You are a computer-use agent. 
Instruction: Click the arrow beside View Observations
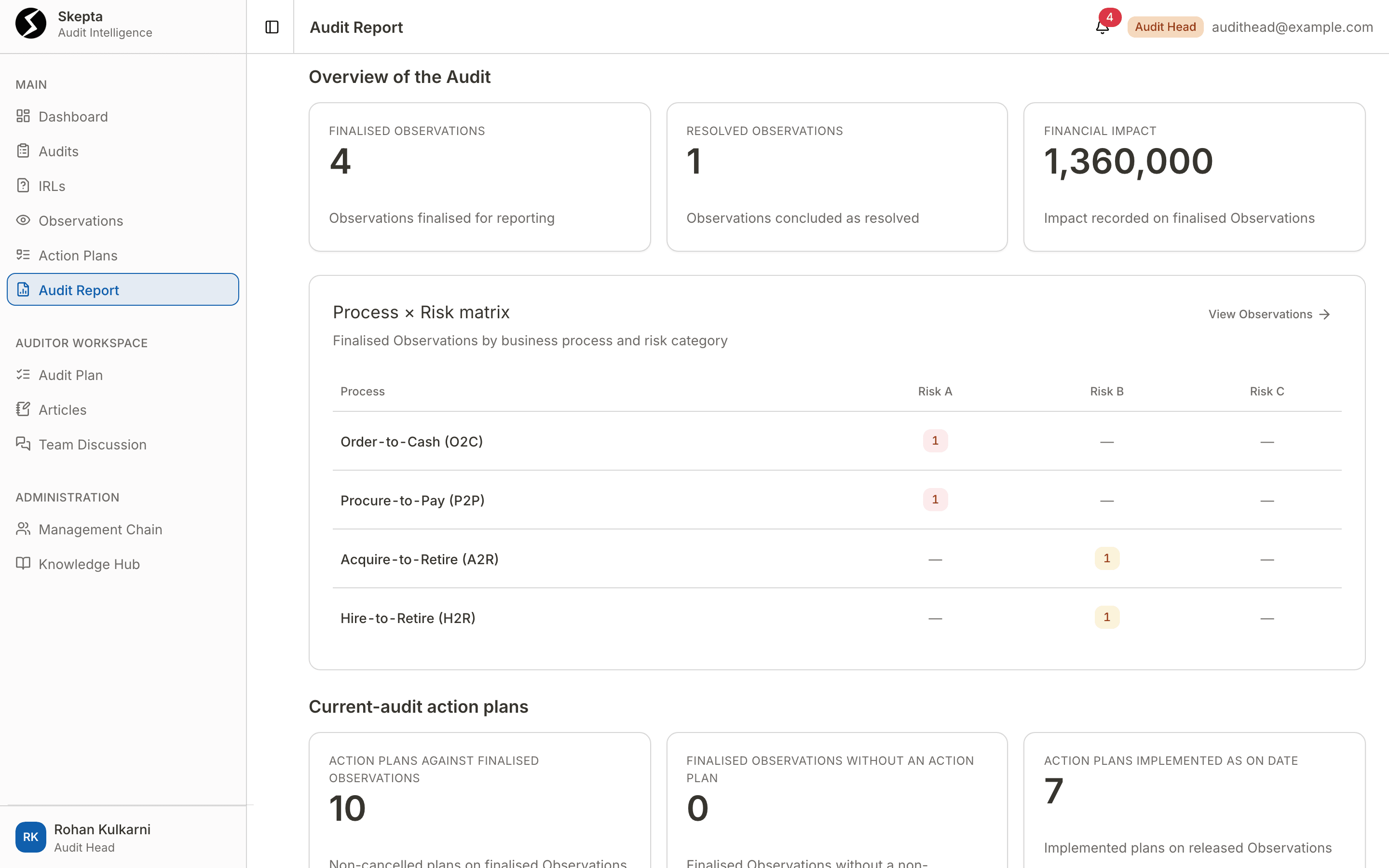pyautogui.click(x=1325, y=314)
